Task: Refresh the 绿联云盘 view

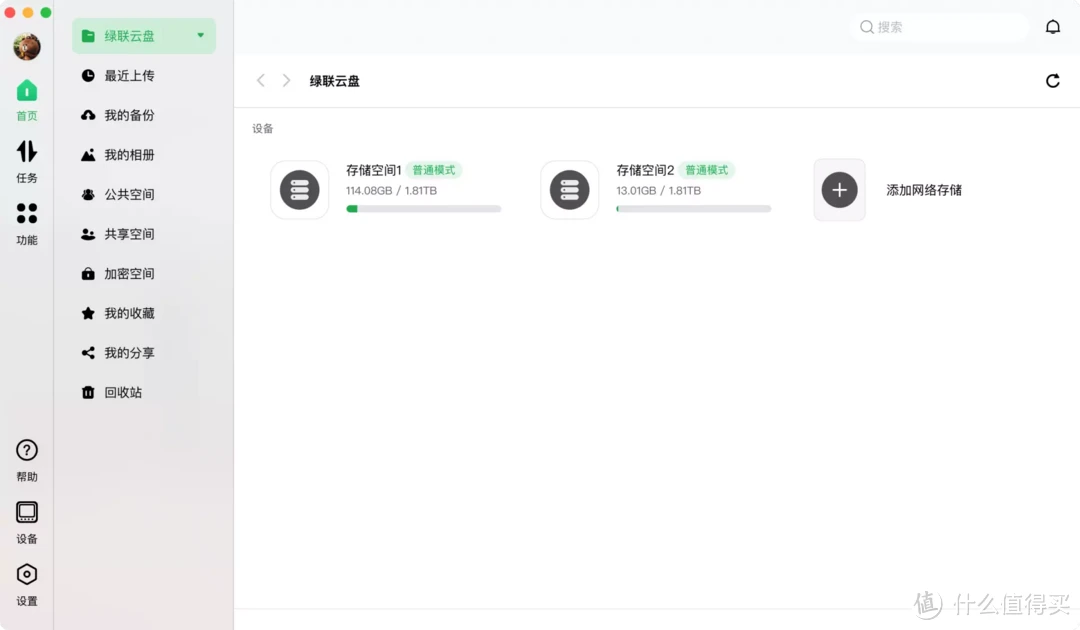Action: 1052,81
